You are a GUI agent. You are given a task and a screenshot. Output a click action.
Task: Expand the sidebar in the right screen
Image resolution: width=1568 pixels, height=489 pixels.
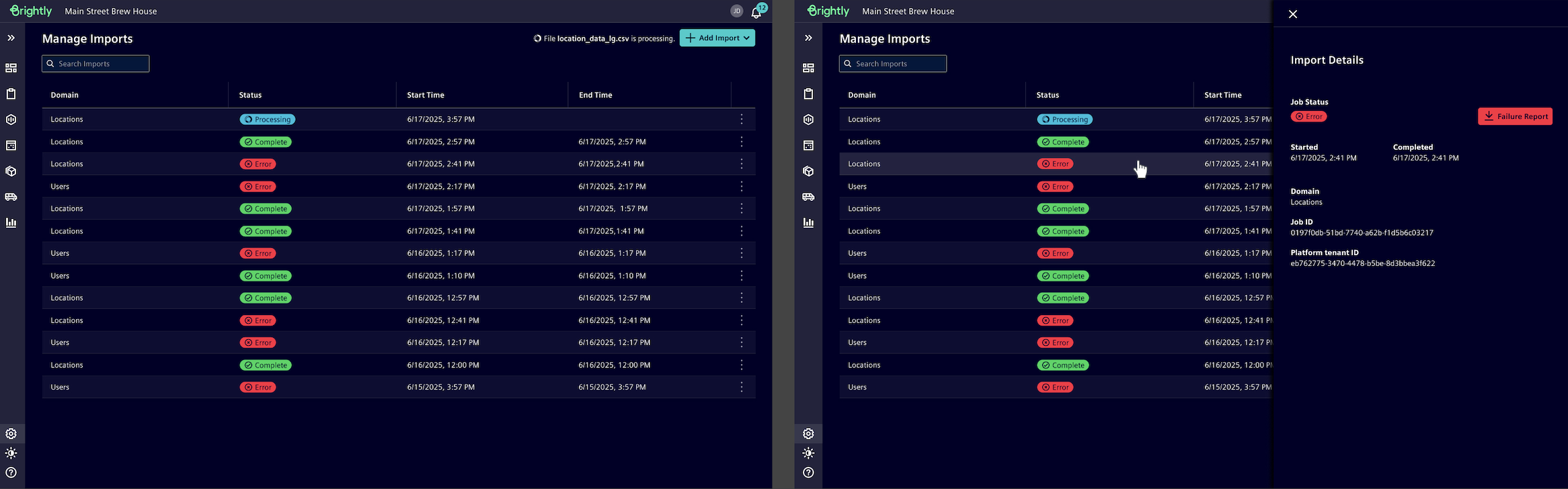coord(808,38)
